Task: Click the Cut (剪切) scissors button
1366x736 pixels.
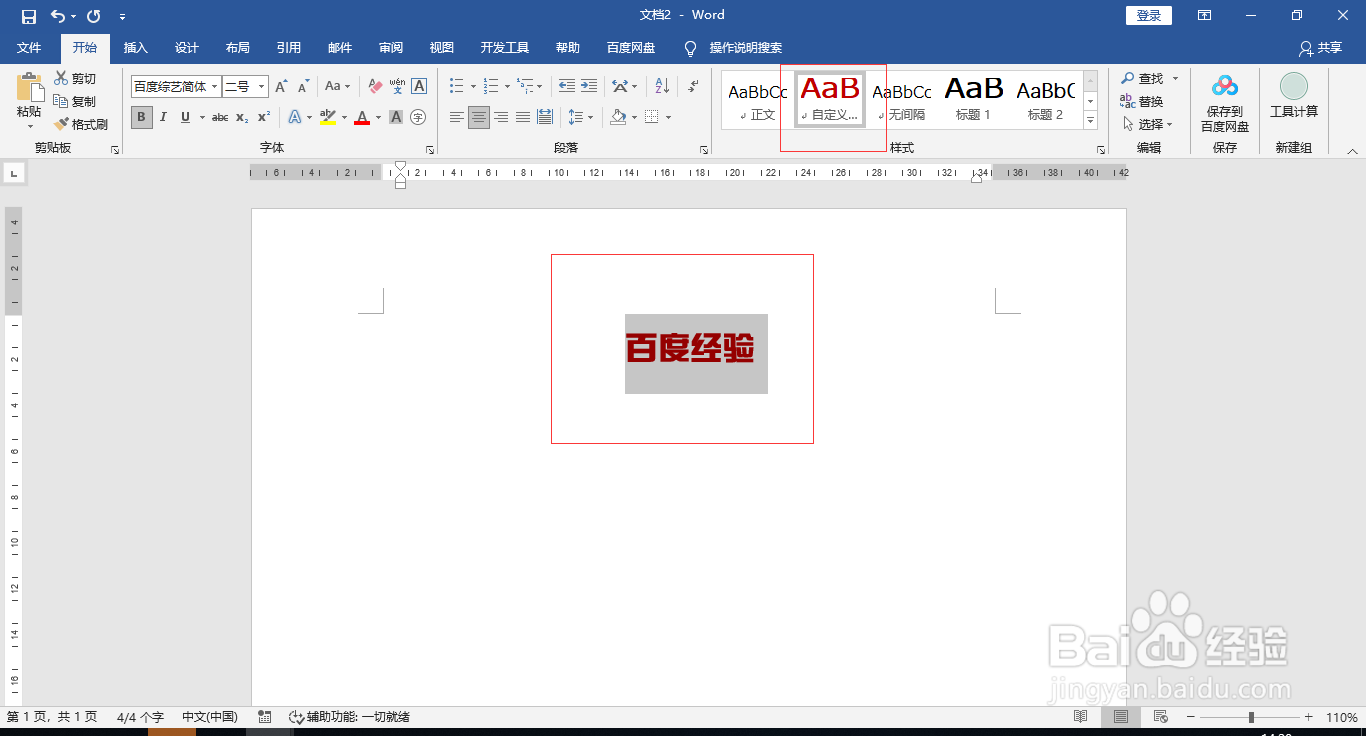Action: pos(76,79)
